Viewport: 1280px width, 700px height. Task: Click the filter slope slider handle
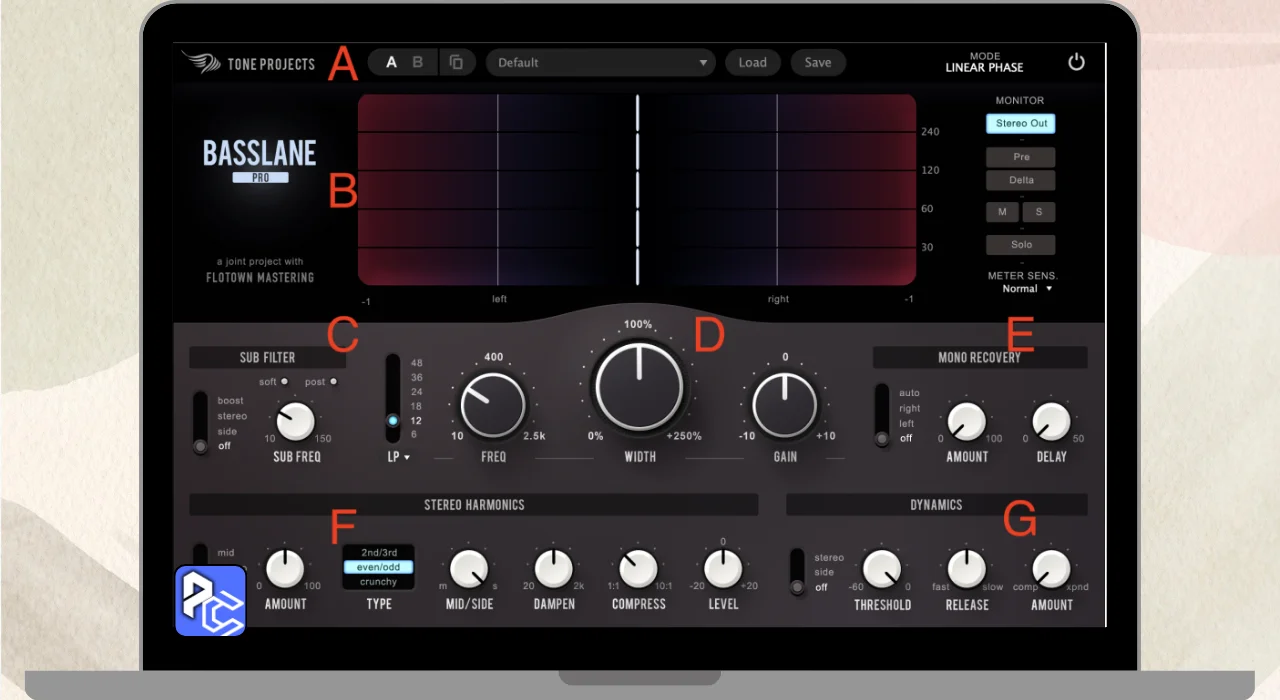point(393,421)
